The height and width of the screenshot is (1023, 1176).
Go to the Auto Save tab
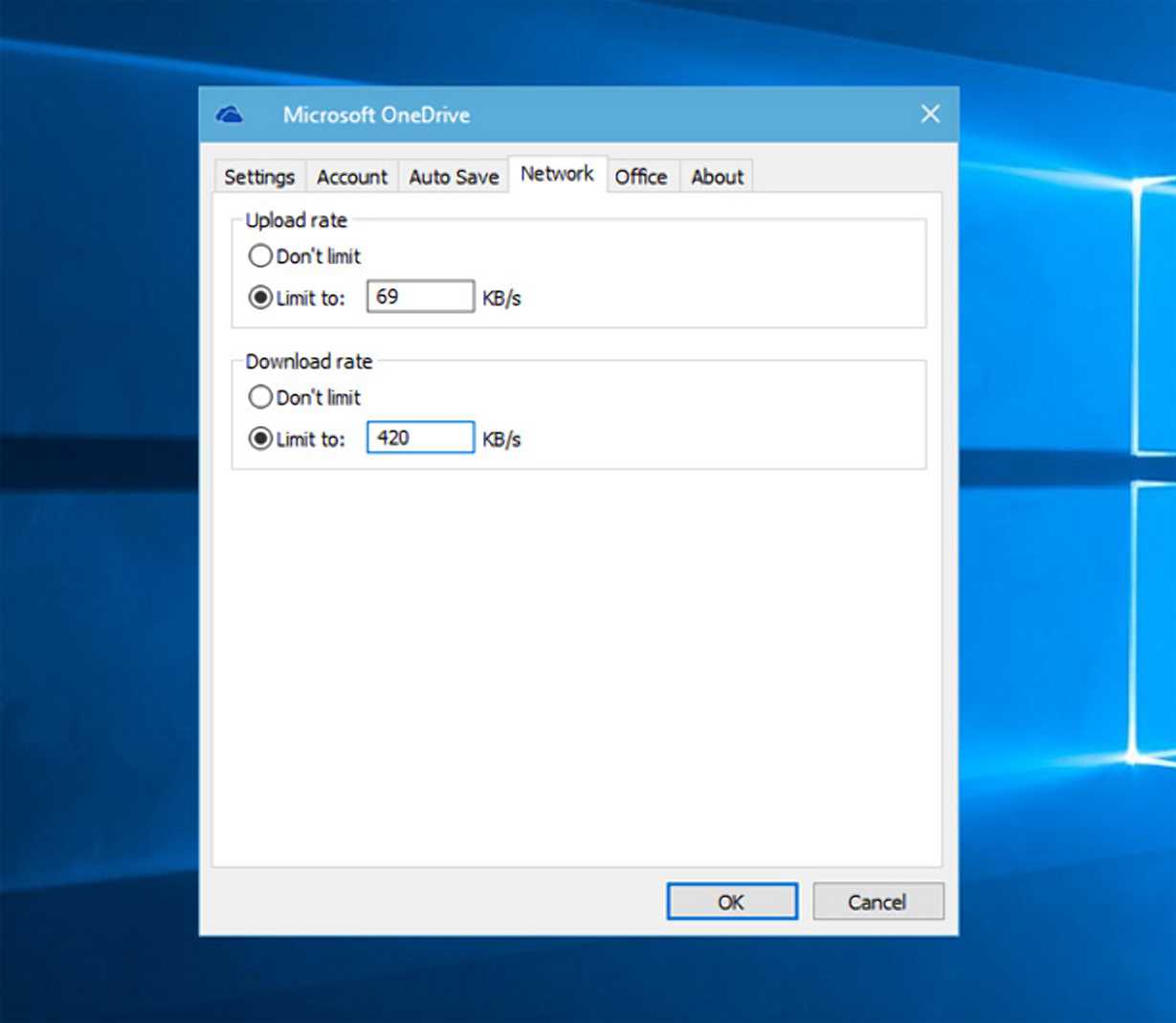pyautogui.click(x=454, y=177)
